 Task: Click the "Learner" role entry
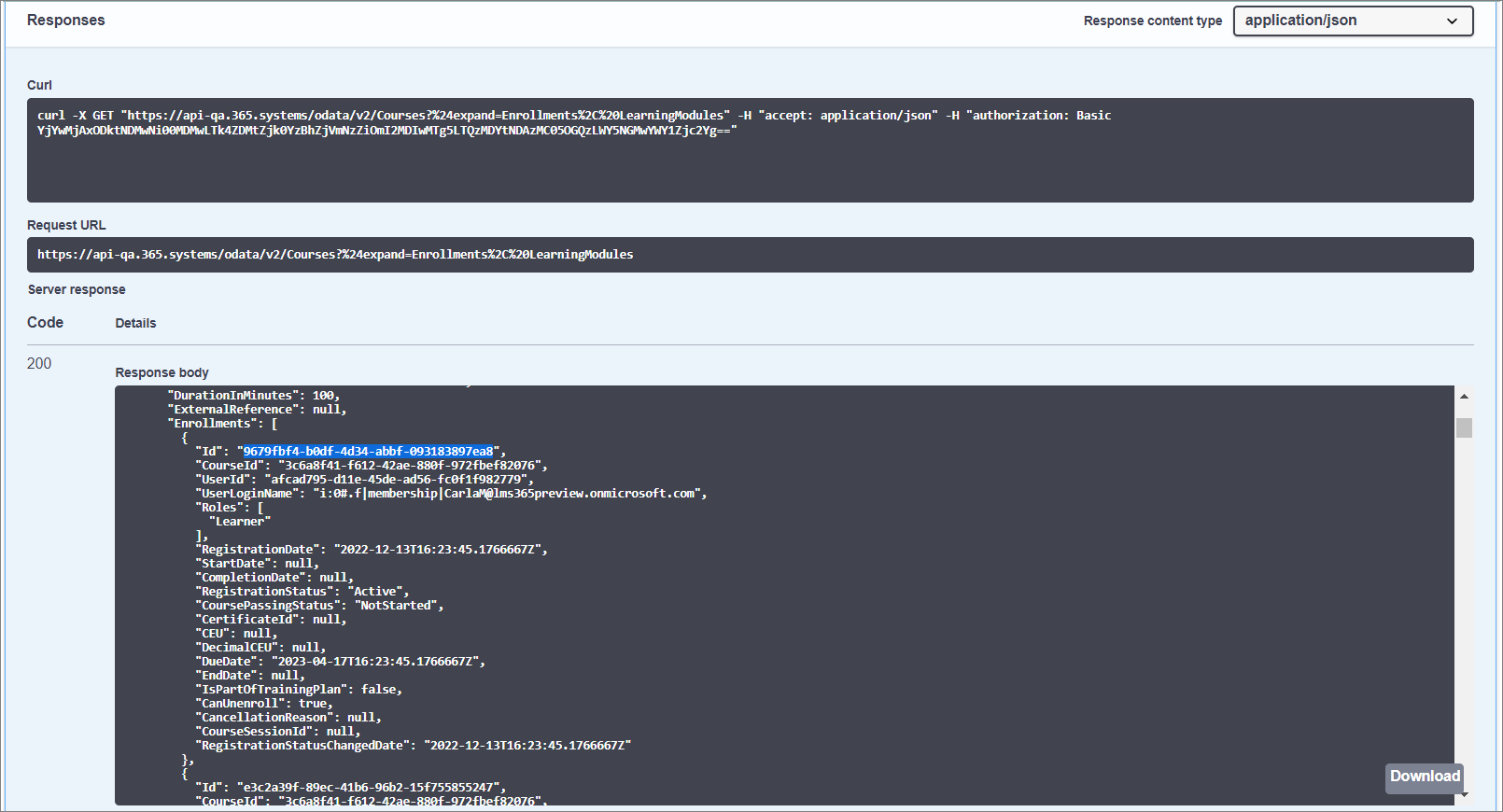coord(240,522)
